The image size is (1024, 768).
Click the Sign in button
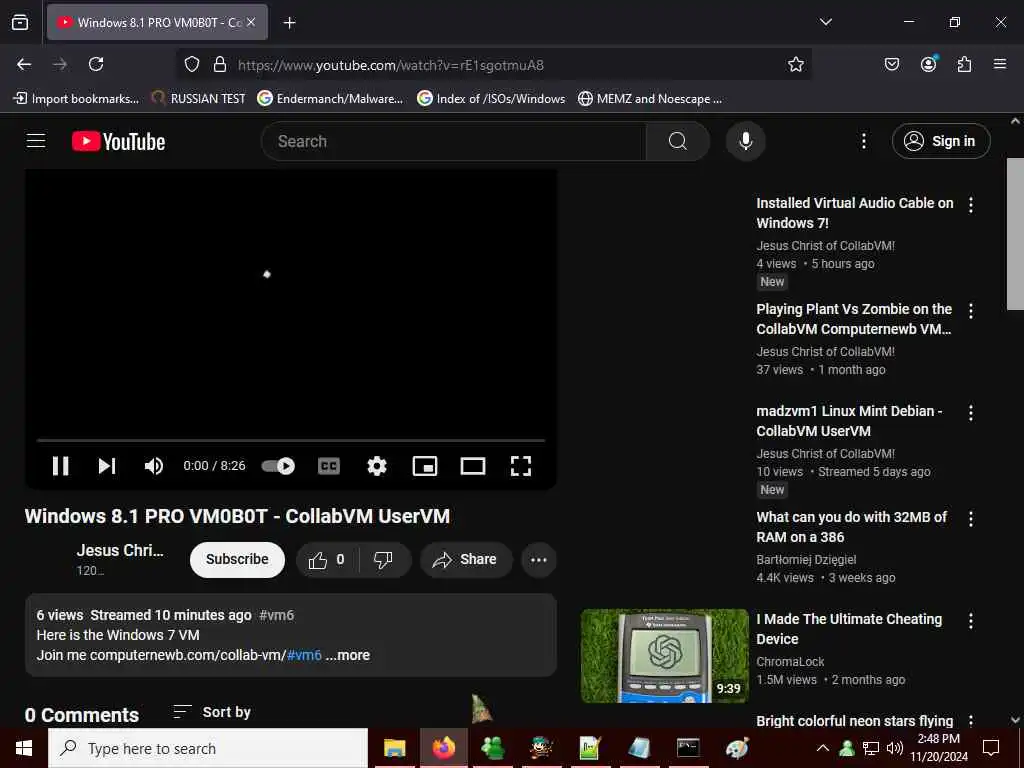tap(941, 141)
